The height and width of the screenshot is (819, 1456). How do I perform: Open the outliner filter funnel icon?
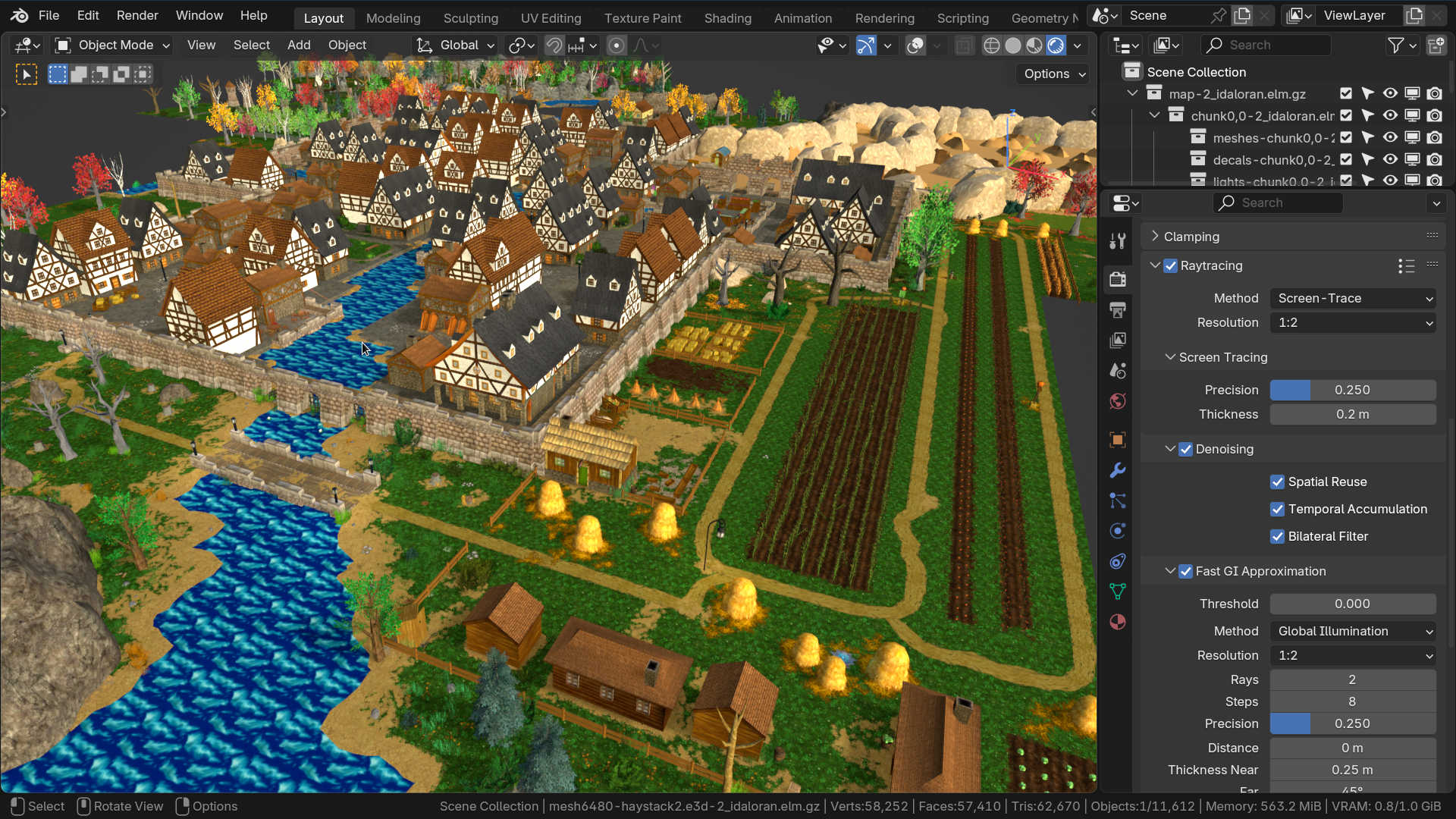pyautogui.click(x=1395, y=45)
